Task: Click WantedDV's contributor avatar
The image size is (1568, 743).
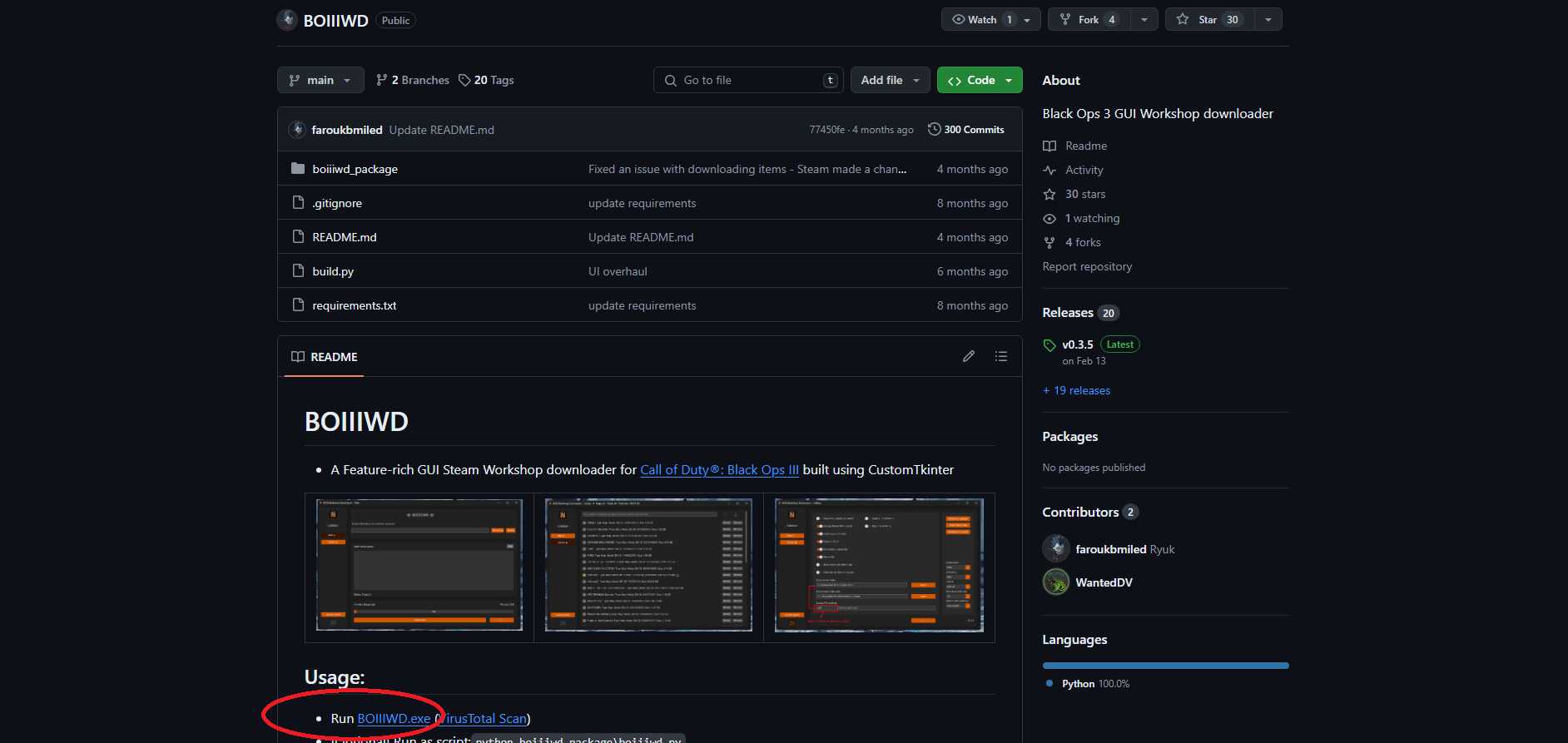Action: [1056, 582]
